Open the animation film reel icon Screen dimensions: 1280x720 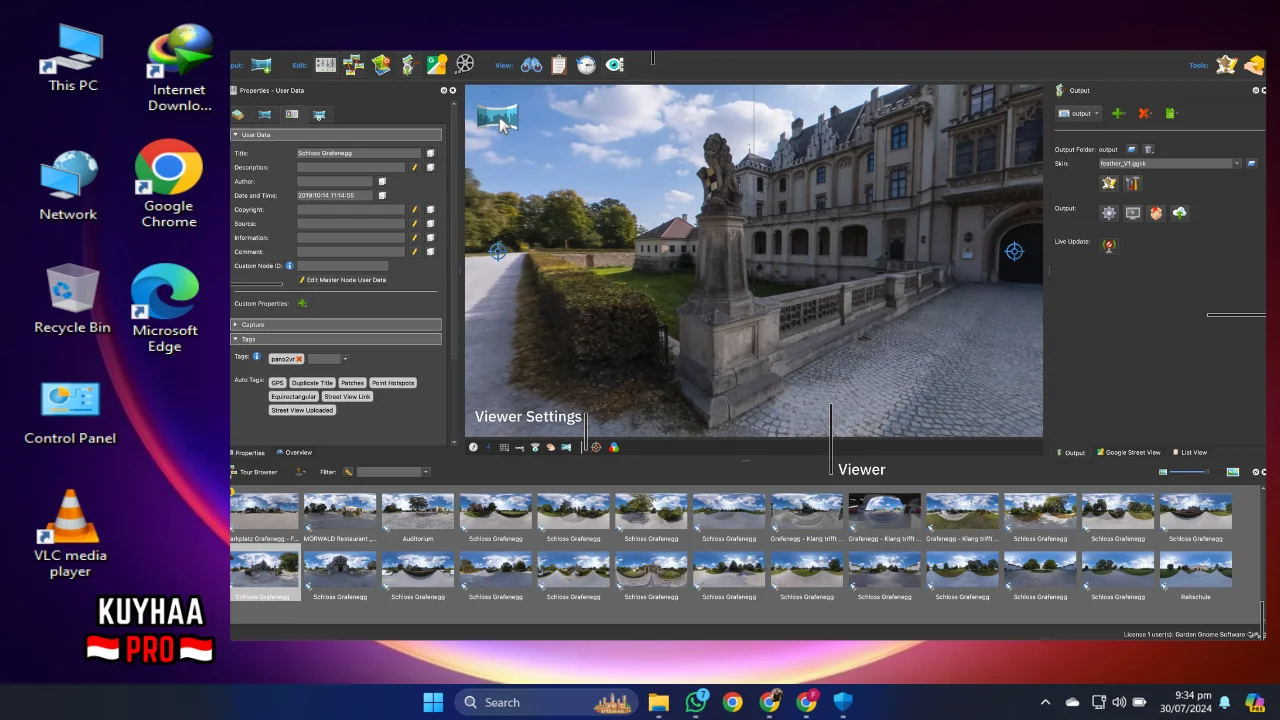pos(465,65)
